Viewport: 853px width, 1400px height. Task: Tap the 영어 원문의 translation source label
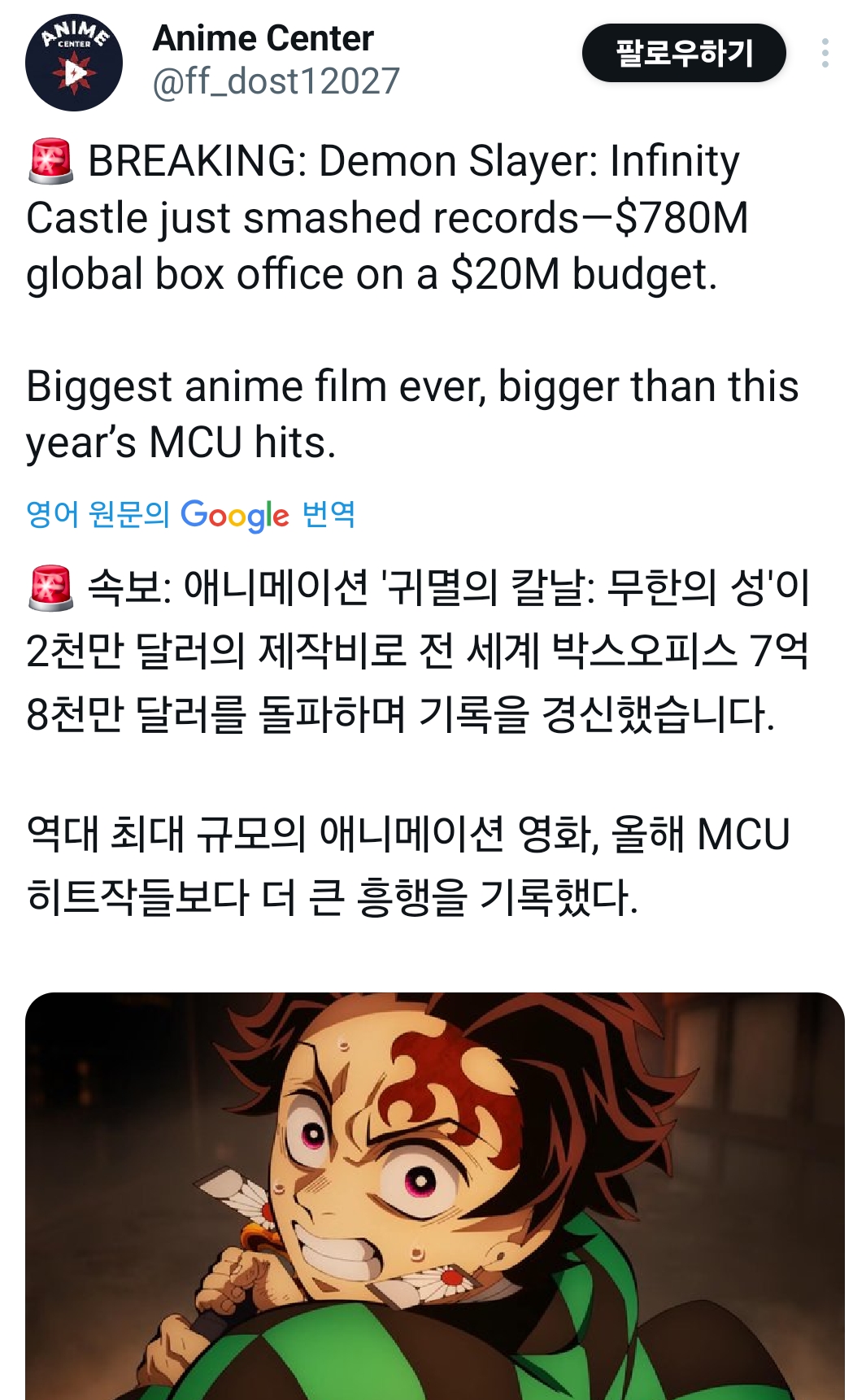click(98, 514)
